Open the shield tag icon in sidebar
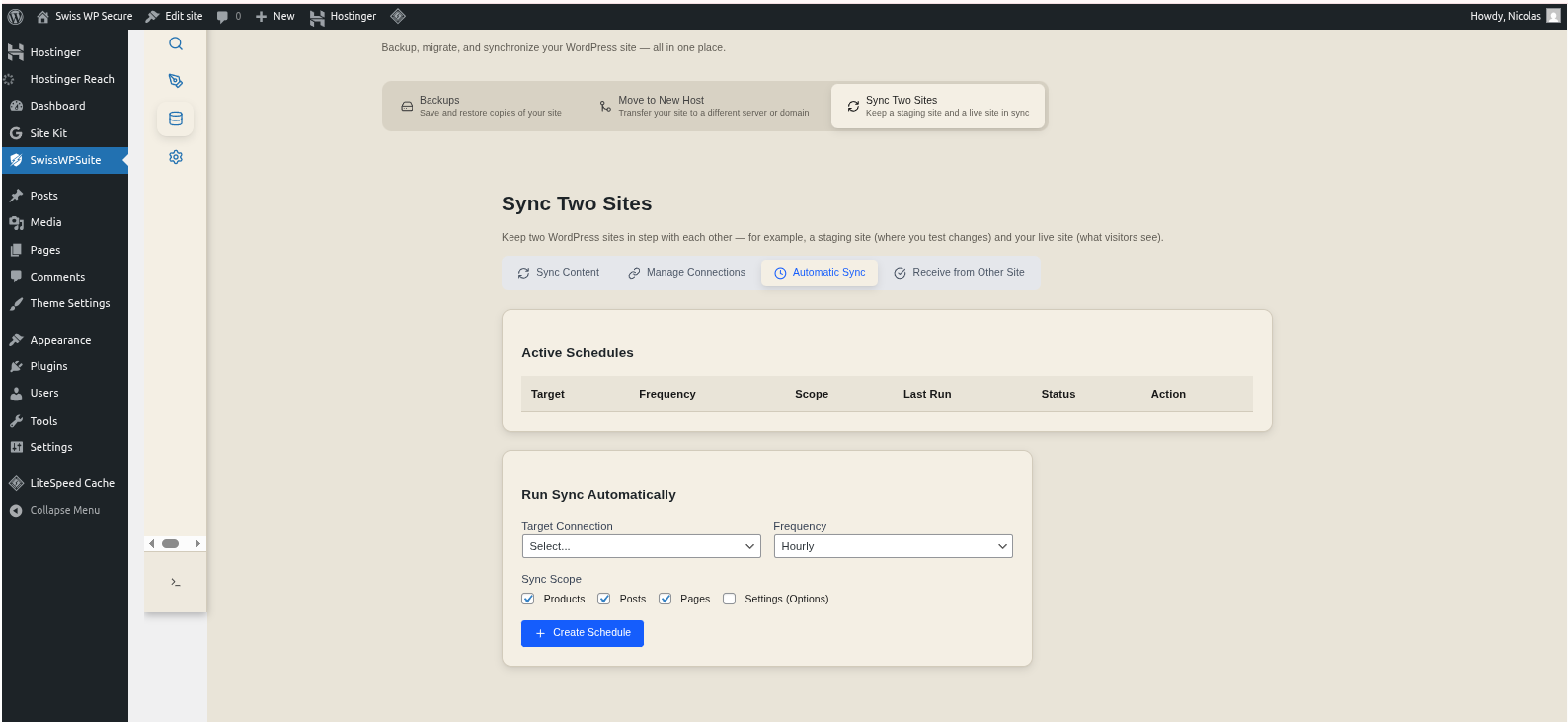The image size is (1568, 722). pyautogui.click(x=176, y=81)
